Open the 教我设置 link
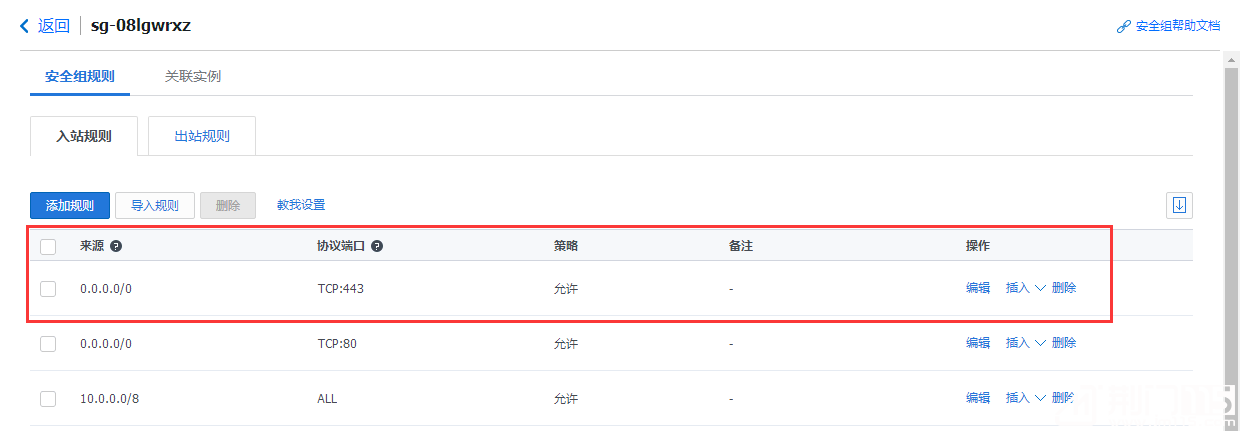The height and width of the screenshot is (431, 1240). pyautogui.click(x=301, y=205)
